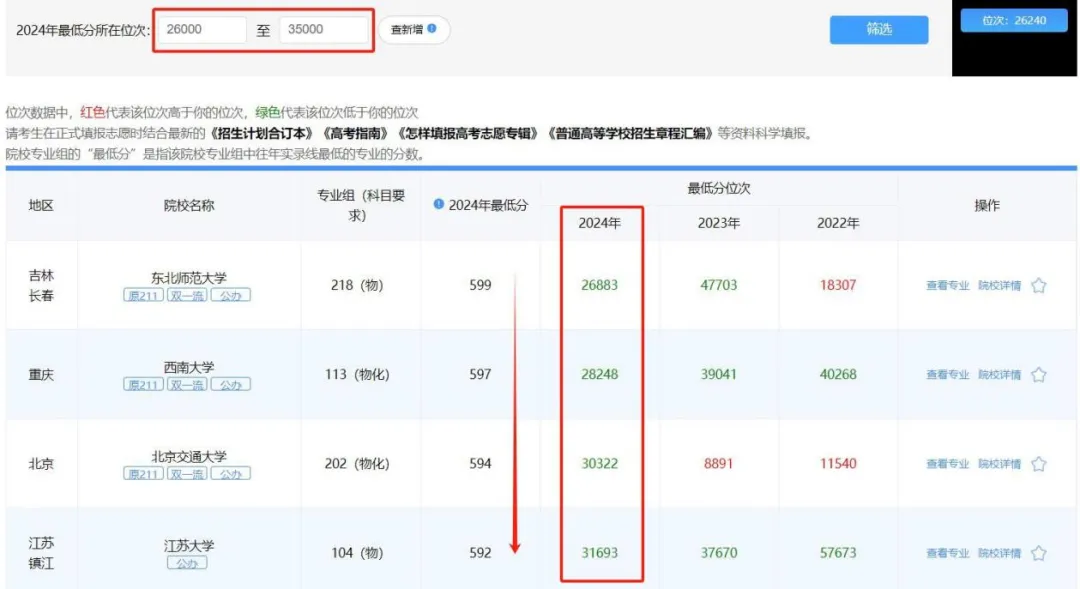Open 院校详情 for 西南大学
Viewport: 1080px width, 589px height.
999,375
